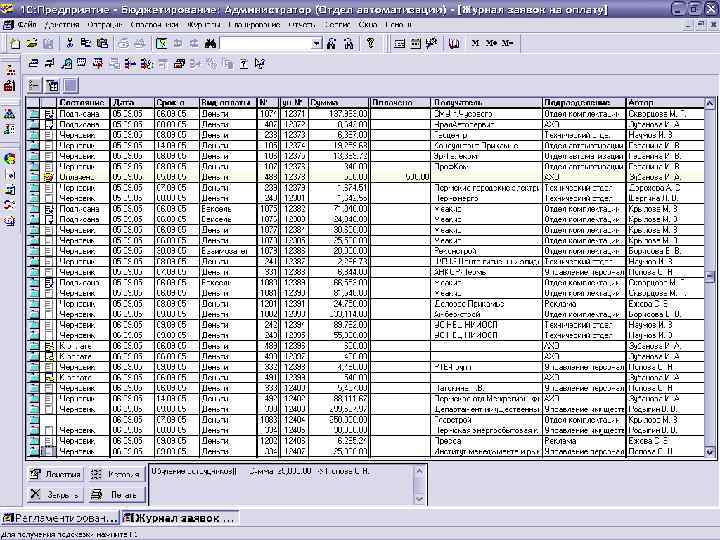The image size is (720, 540).
Task: Click the M memory button
Action: 475,43
